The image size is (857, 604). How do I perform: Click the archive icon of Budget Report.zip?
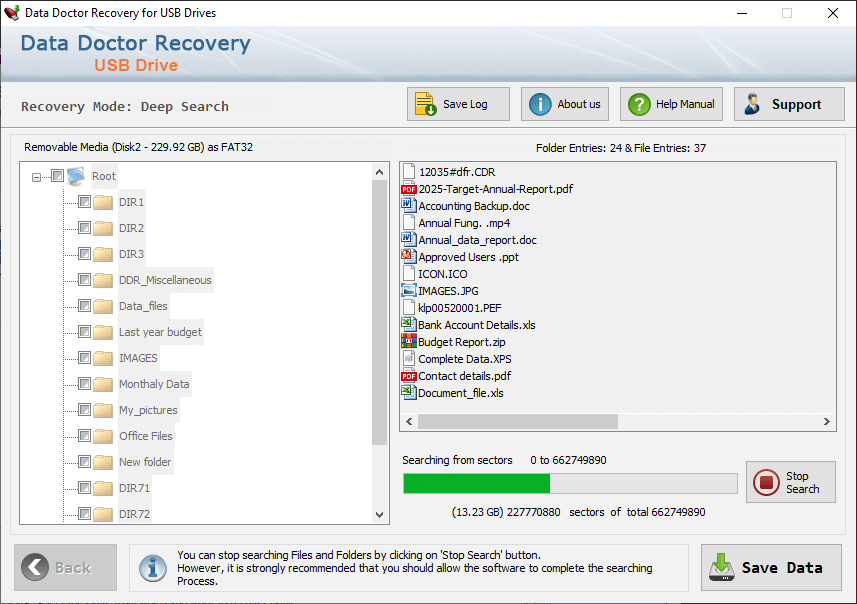point(409,342)
